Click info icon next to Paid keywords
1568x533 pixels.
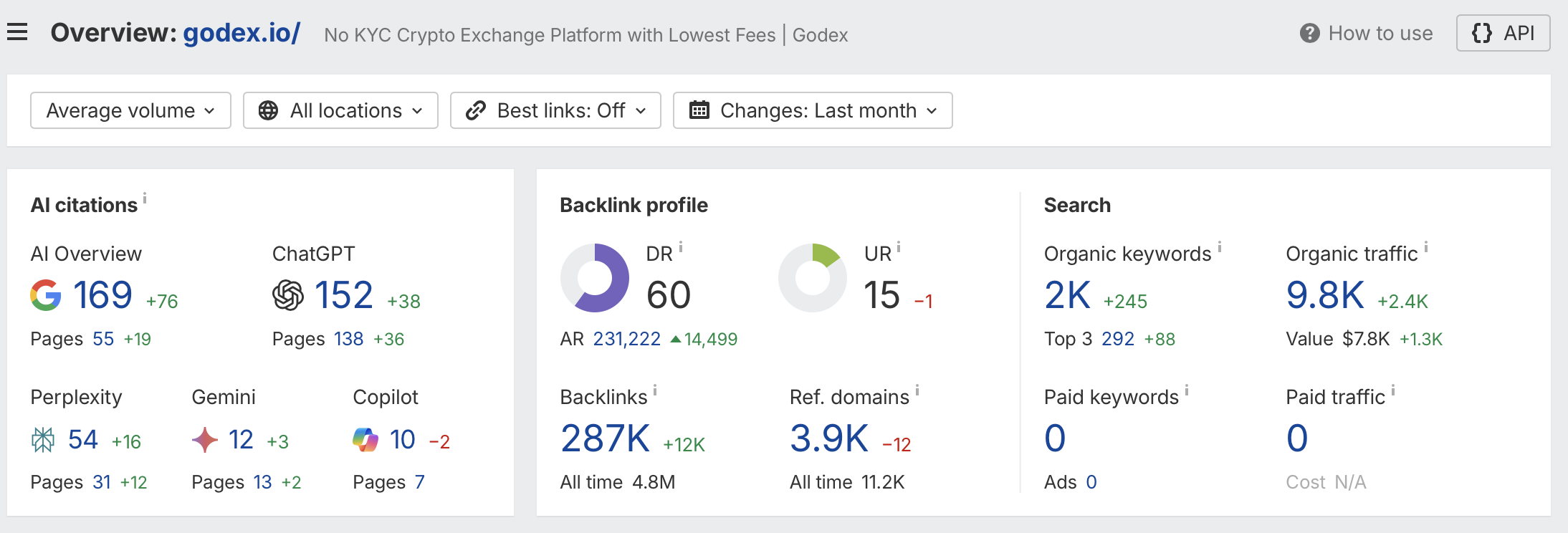1187,390
